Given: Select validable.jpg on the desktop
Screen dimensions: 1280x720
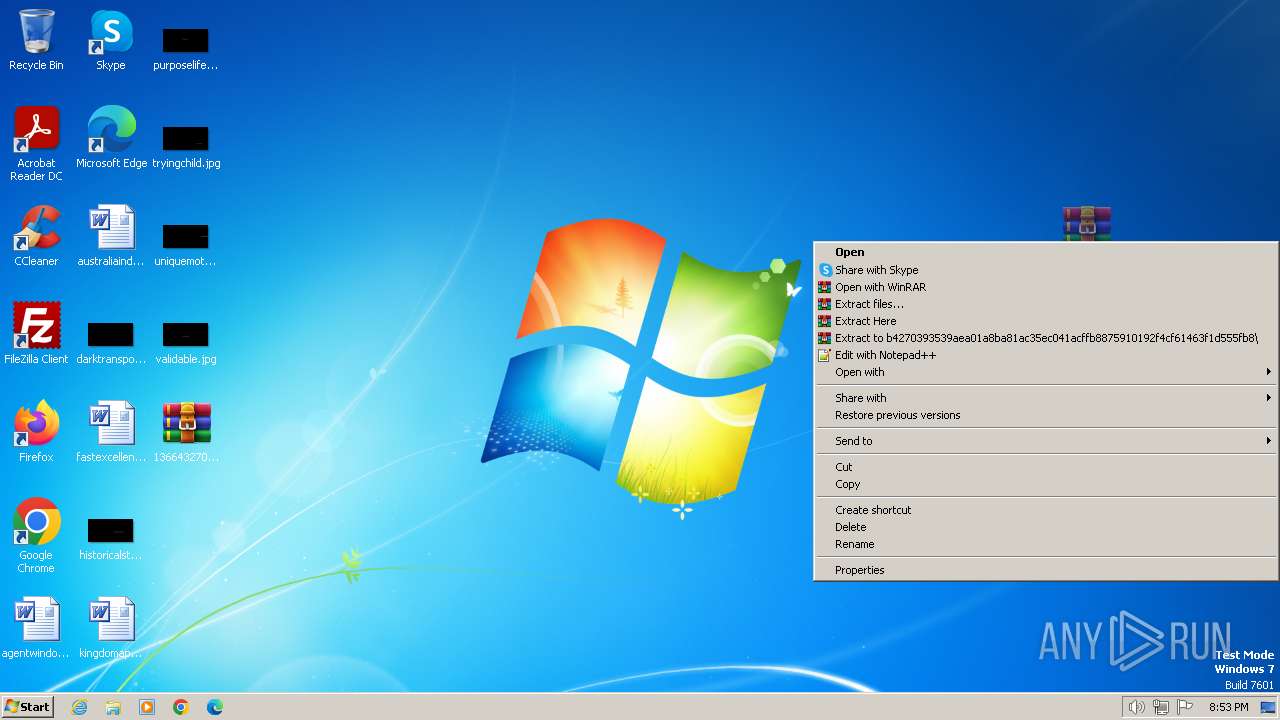Looking at the screenshot, I should pyautogui.click(x=185, y=342).
